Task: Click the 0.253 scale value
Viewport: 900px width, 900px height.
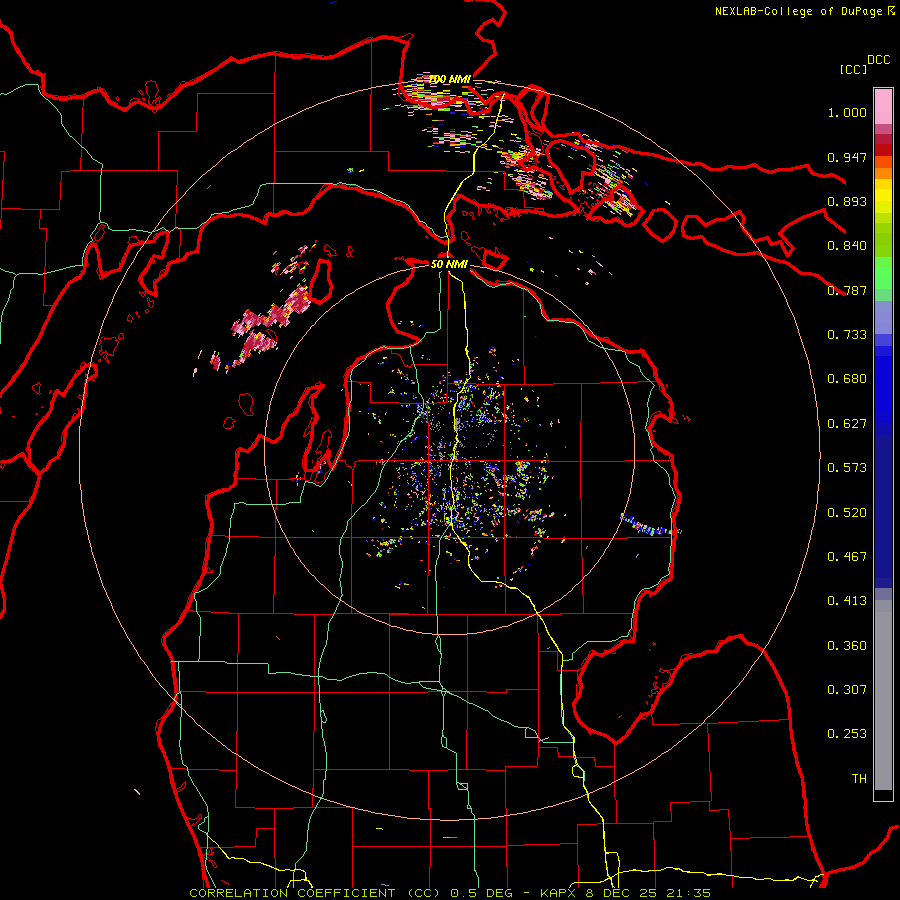Action: click(847, 734)
